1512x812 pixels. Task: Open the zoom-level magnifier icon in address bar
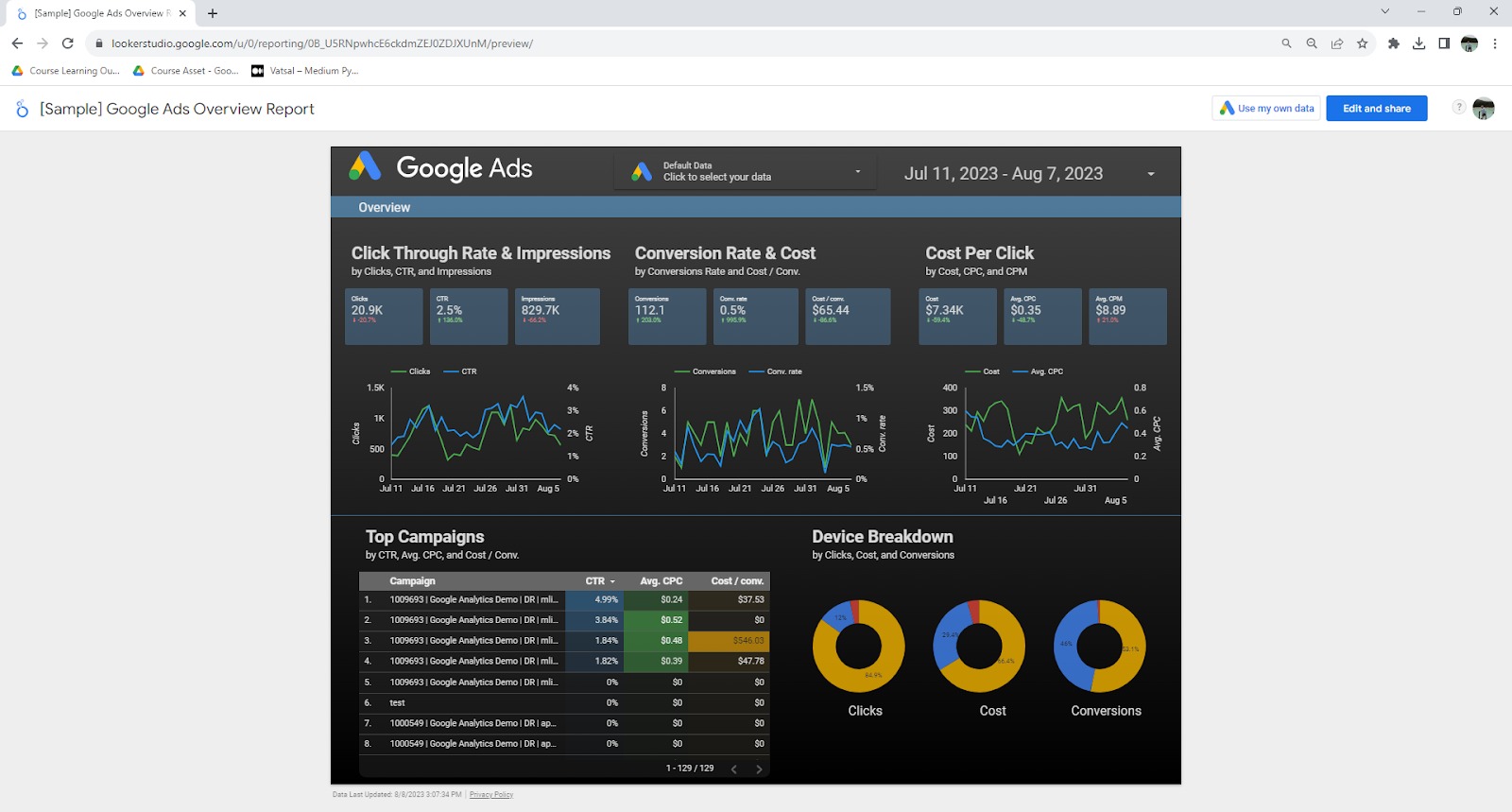tap(1312, 43)
